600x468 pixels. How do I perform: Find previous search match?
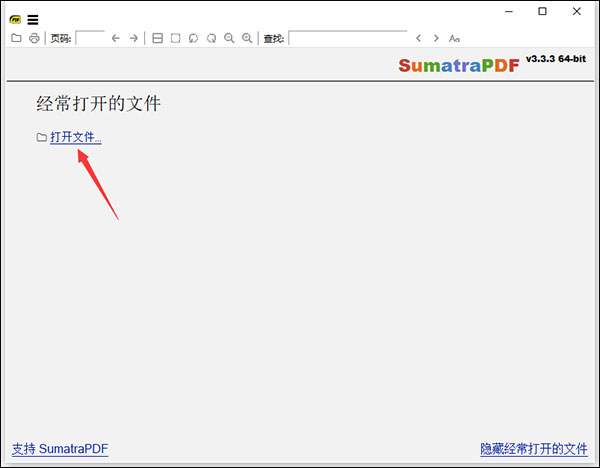pos(418,38)
